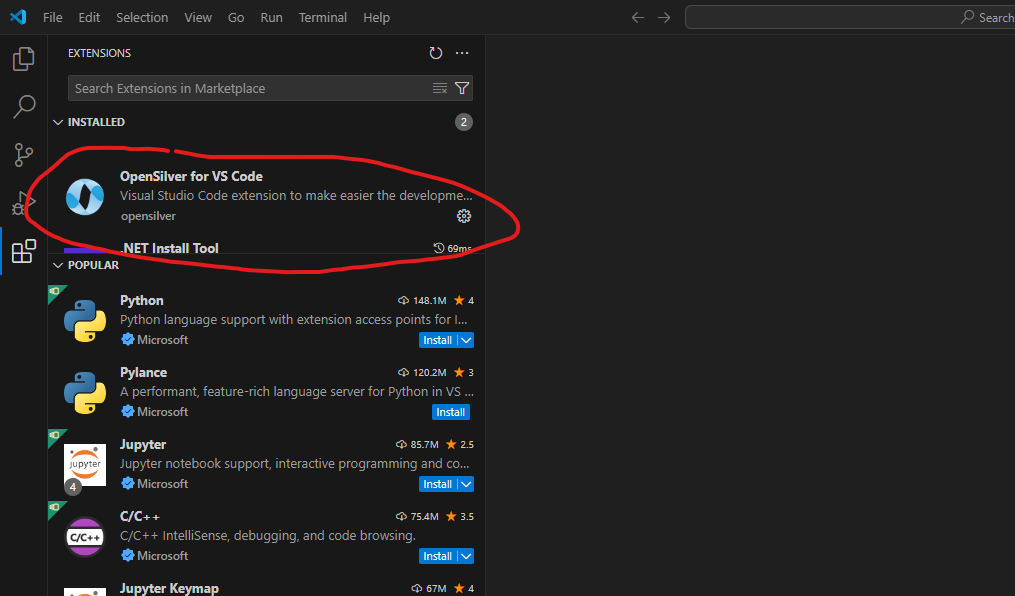Open OpenSilver for VS Code extension entry

click(266, 197)
